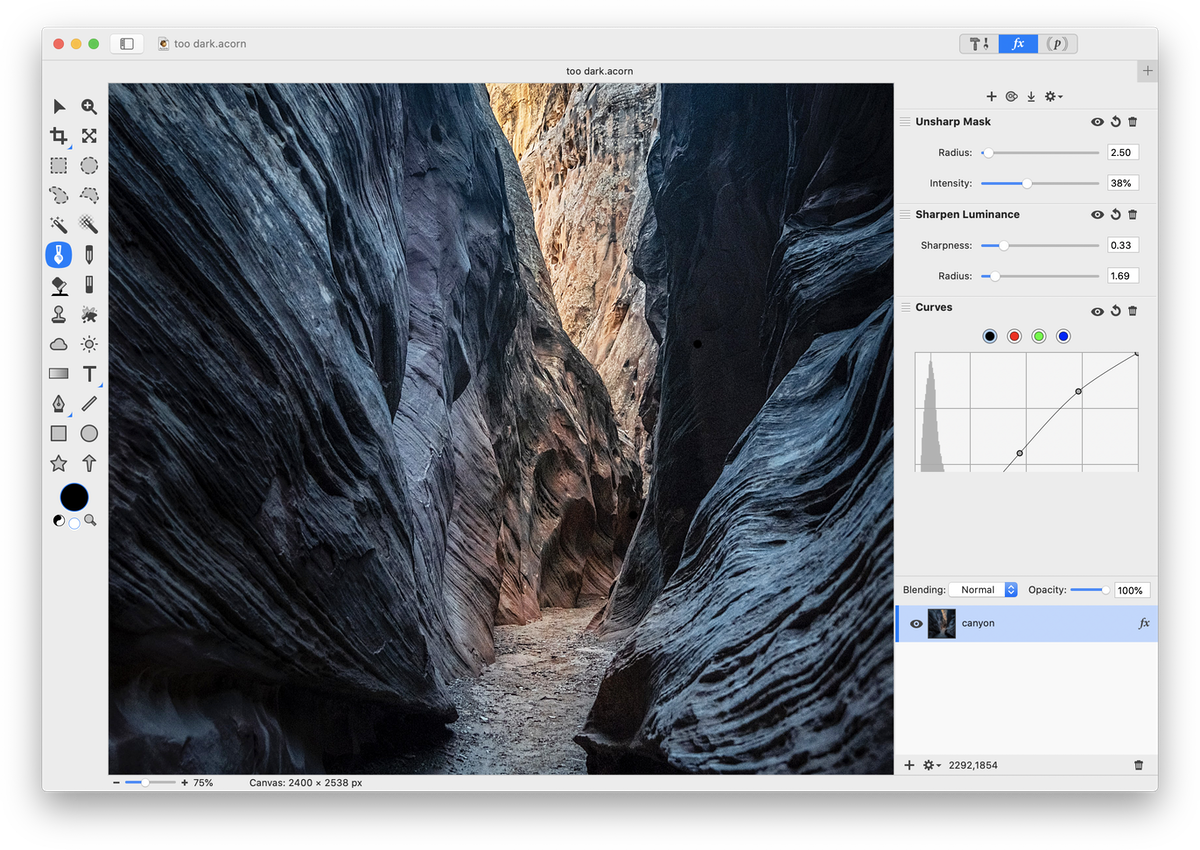1200x850 pixels.
Task: Toggle Unsharp Mask filter visibility
Action: click(x=1097, y=122)
